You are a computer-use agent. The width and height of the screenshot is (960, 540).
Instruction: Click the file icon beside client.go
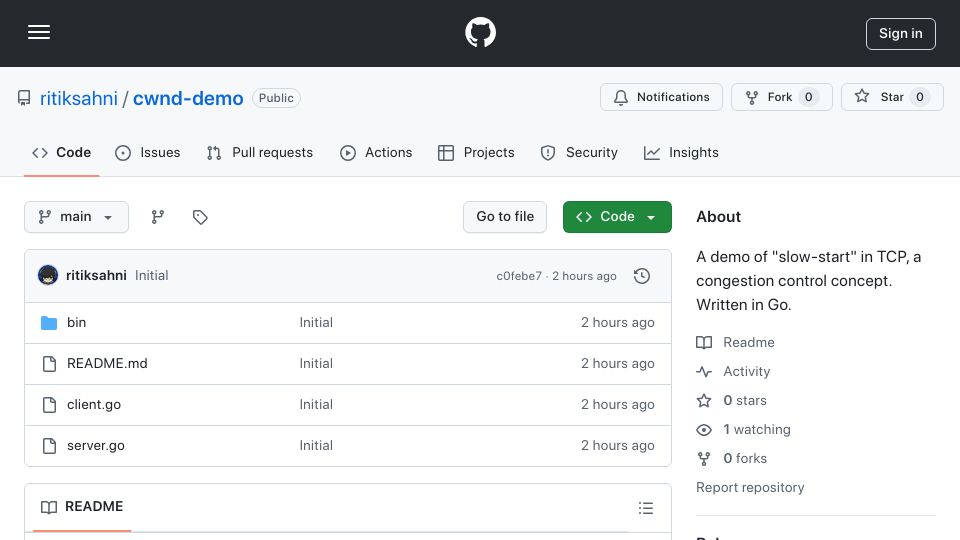pyautogui.click(x=50, y=405)
